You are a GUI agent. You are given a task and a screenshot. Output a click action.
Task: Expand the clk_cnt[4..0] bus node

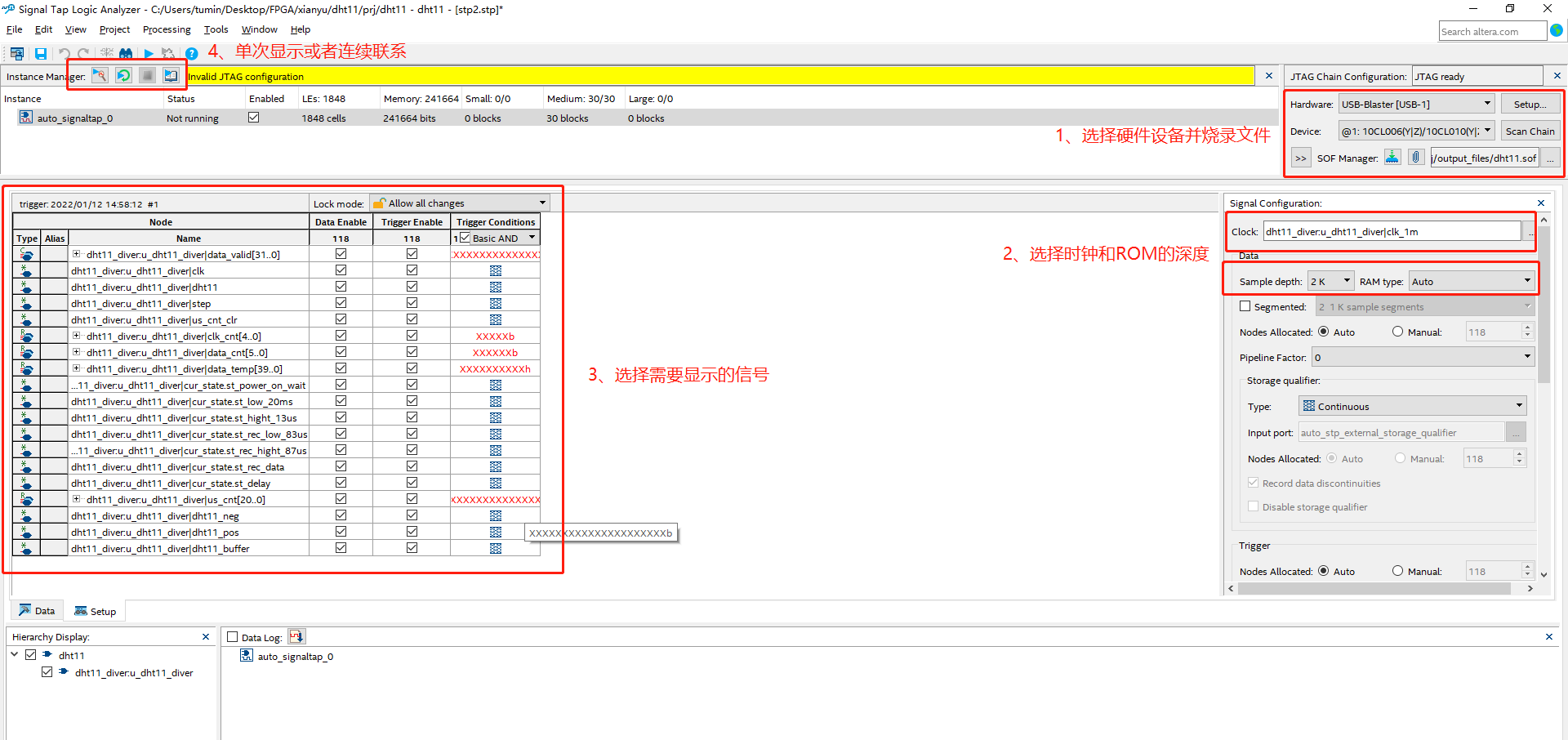click(x=77, y=336)
